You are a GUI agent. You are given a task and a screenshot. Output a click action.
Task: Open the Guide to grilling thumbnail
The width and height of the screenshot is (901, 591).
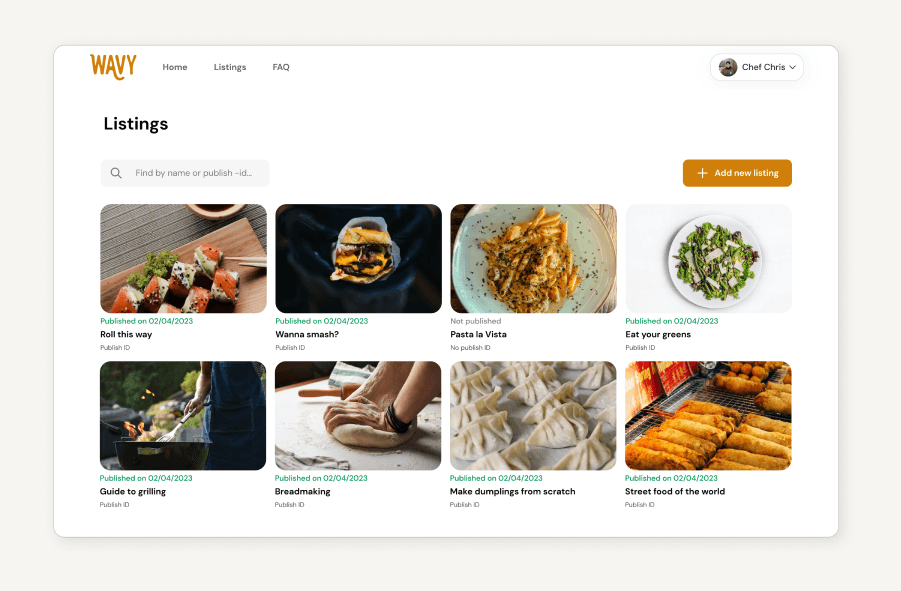tap(183, 415)
